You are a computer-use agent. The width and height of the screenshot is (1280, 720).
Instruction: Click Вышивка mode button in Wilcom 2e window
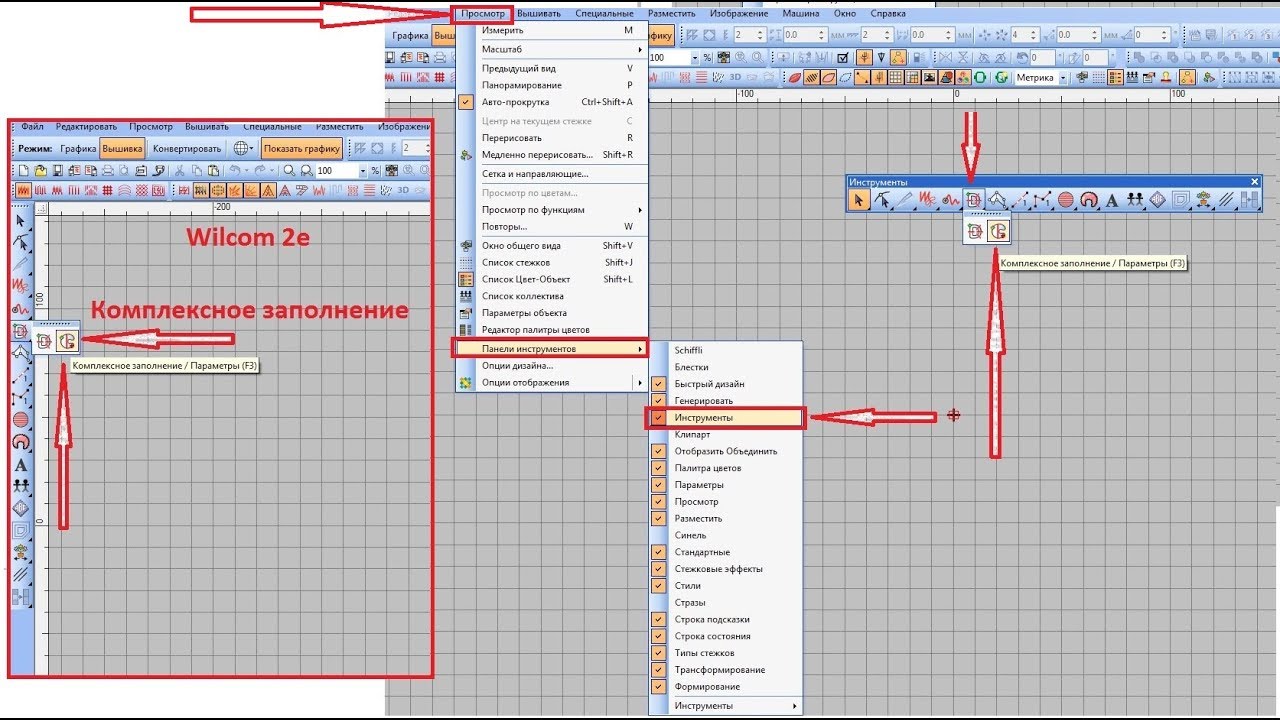click(x=122, y=148)
